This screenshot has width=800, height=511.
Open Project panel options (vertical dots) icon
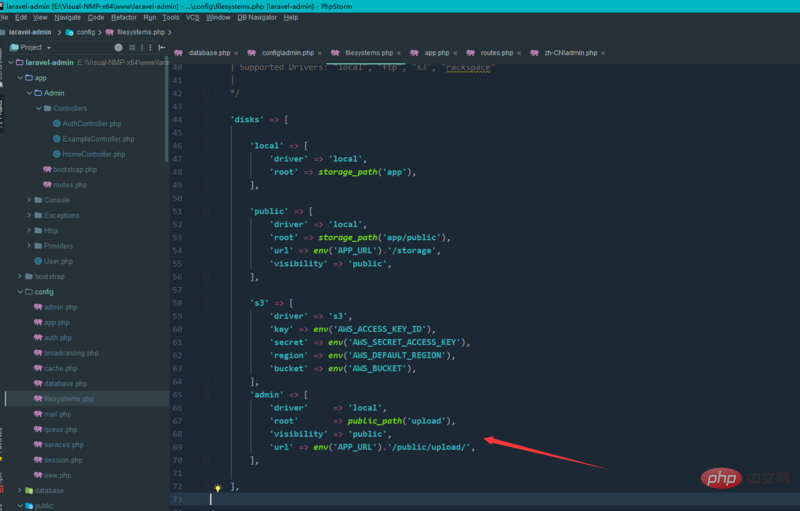pyautogui.click(x=150, y=47)
